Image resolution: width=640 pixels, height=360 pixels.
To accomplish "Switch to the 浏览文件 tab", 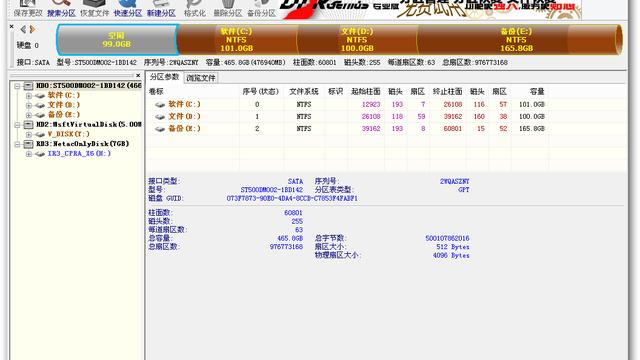I will tap(200, 78).
